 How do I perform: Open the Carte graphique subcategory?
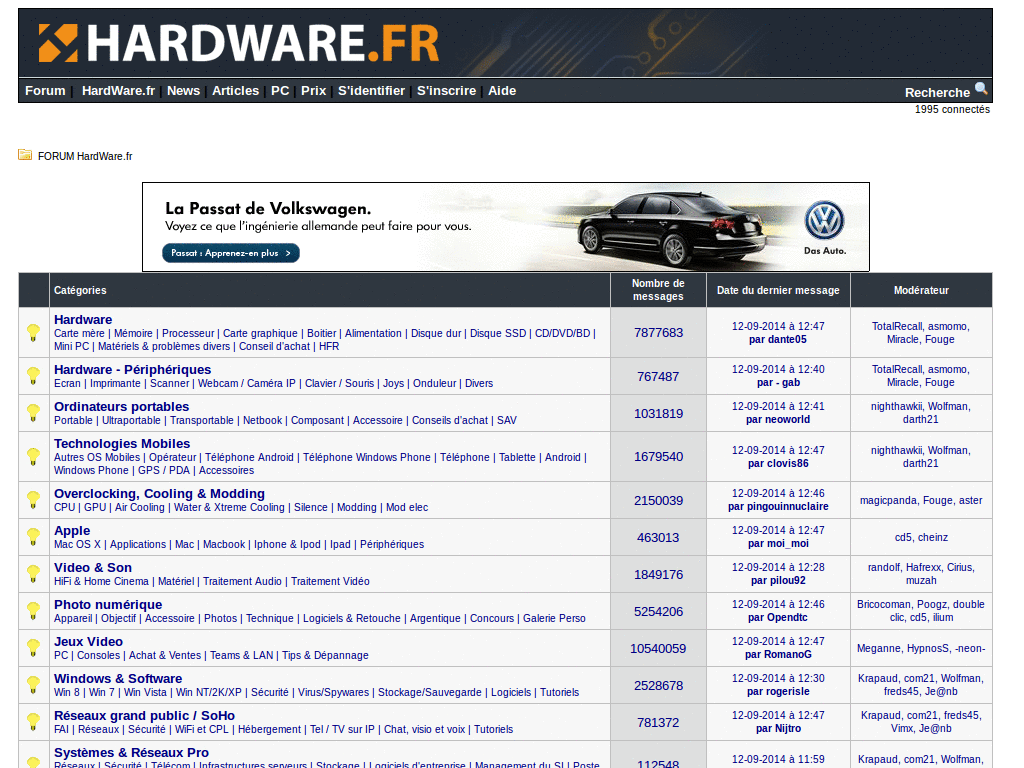260,333
